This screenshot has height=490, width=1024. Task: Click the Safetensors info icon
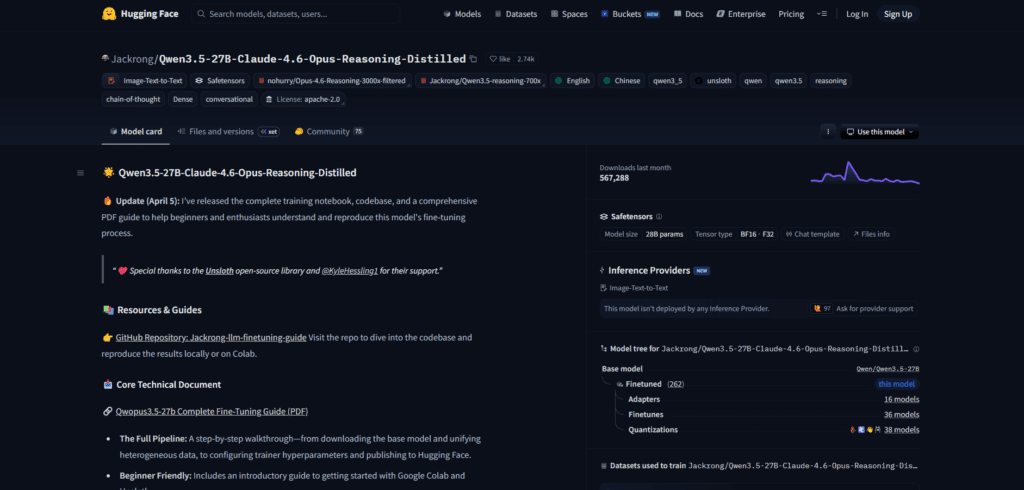(x=659, y=216)
